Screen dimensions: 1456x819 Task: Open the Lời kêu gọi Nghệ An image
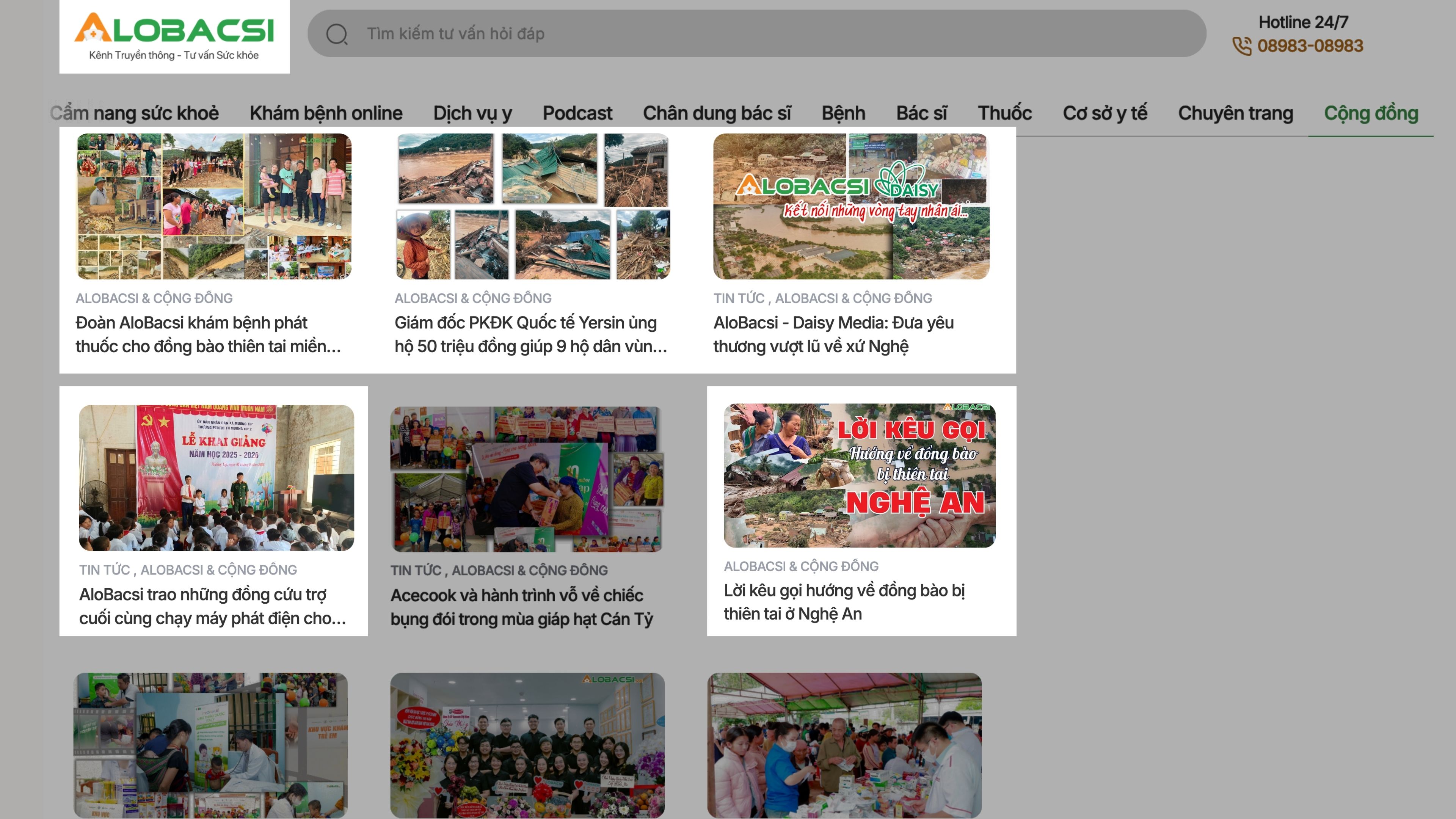(x=859, y=475)
